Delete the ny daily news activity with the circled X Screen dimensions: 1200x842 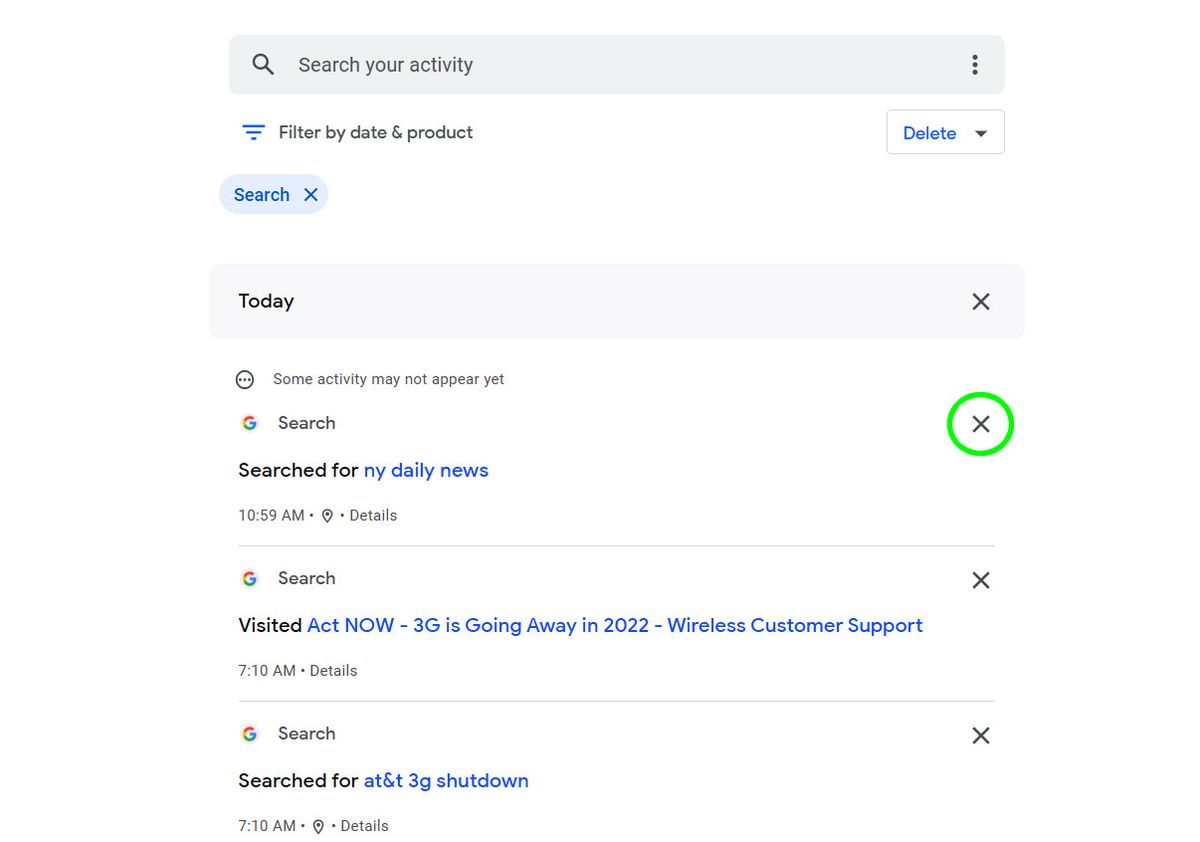pyautogui.click(x=980, y=423)
